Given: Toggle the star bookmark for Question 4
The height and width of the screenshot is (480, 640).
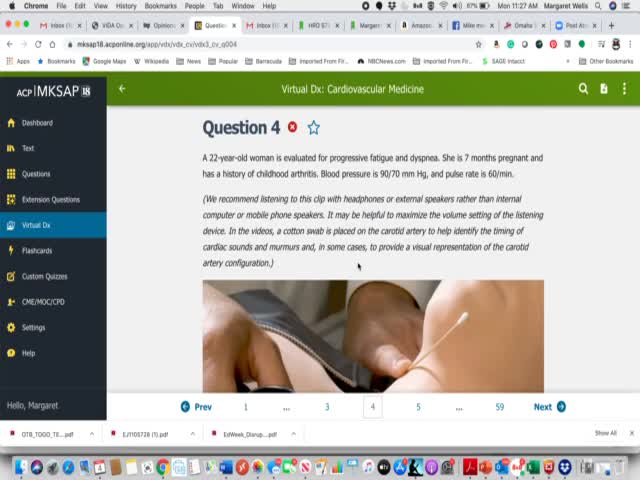Looking at the screenshot, I should [x=314, y=128].
